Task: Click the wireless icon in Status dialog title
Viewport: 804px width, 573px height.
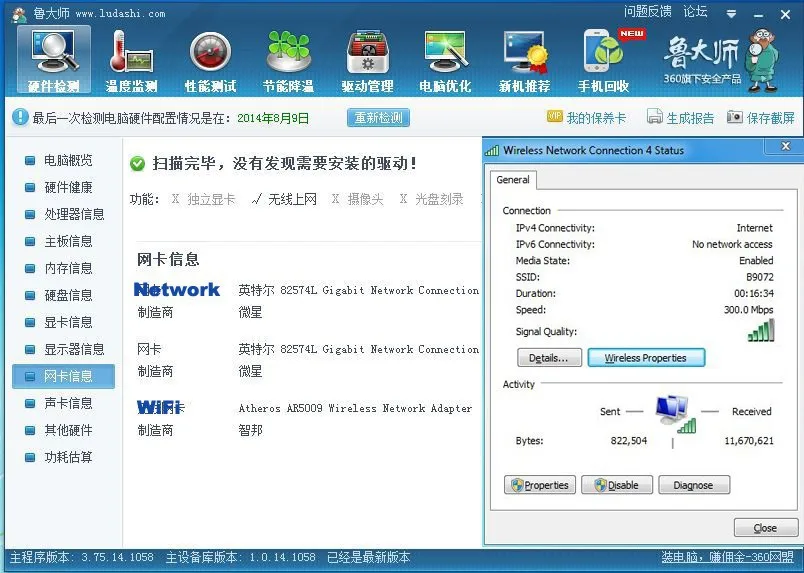Action: (x=492, y=150)
